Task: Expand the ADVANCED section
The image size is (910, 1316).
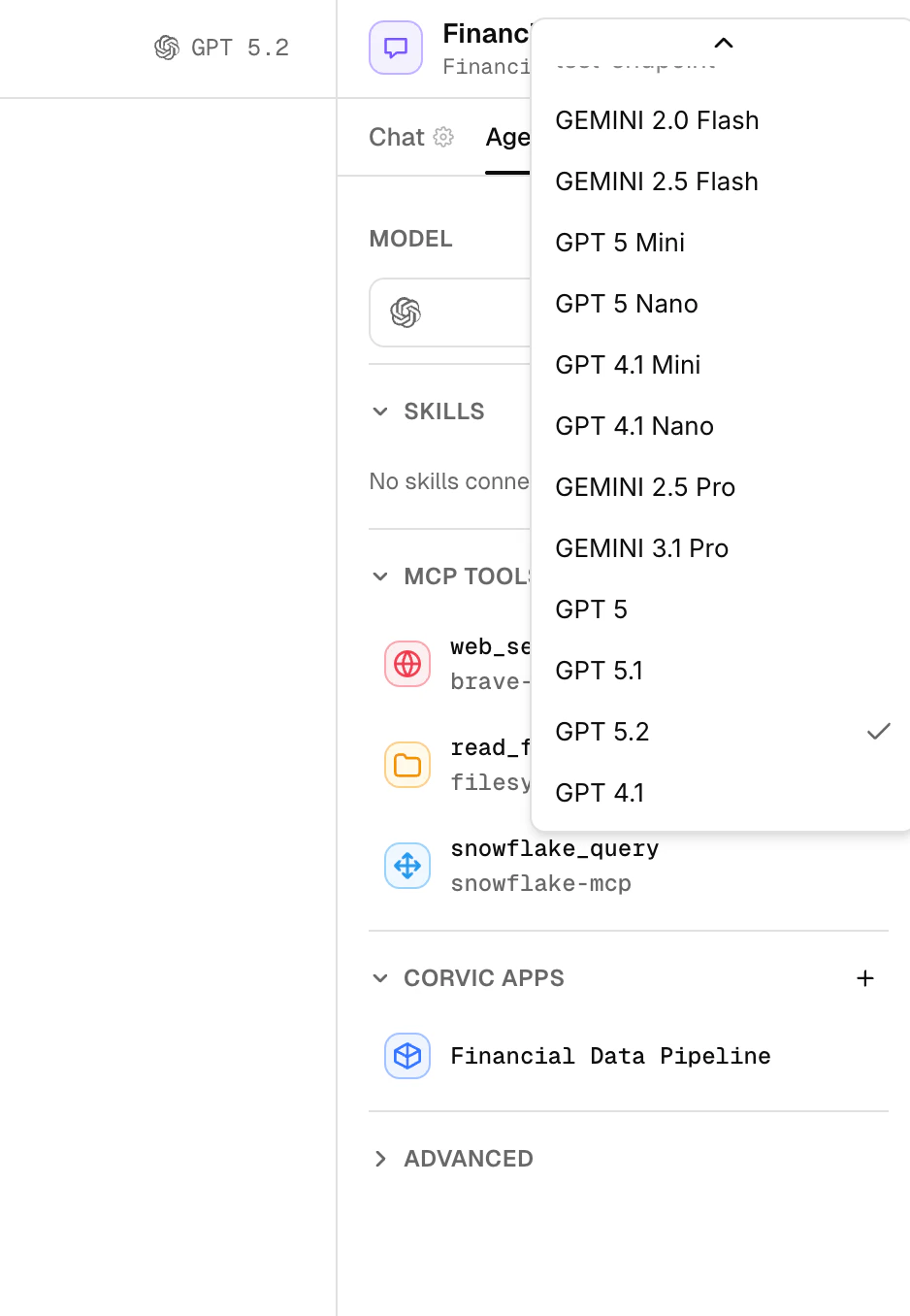Action: pyautogui.click(x=379, y=1158)
